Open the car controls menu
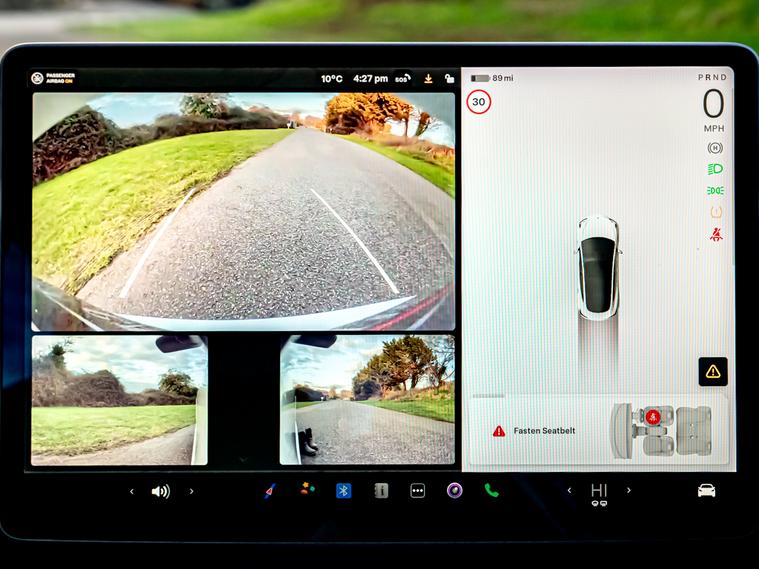 tap(706, 491)
